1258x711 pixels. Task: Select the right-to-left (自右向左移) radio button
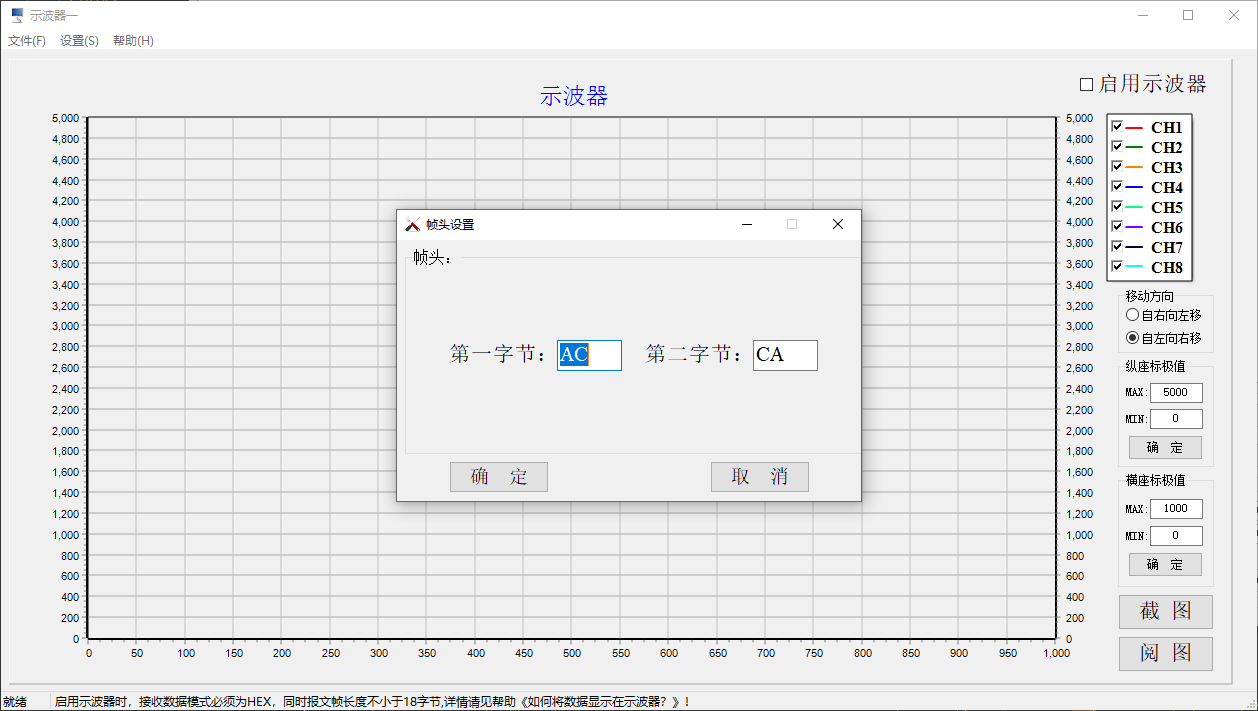point(1133,315)
